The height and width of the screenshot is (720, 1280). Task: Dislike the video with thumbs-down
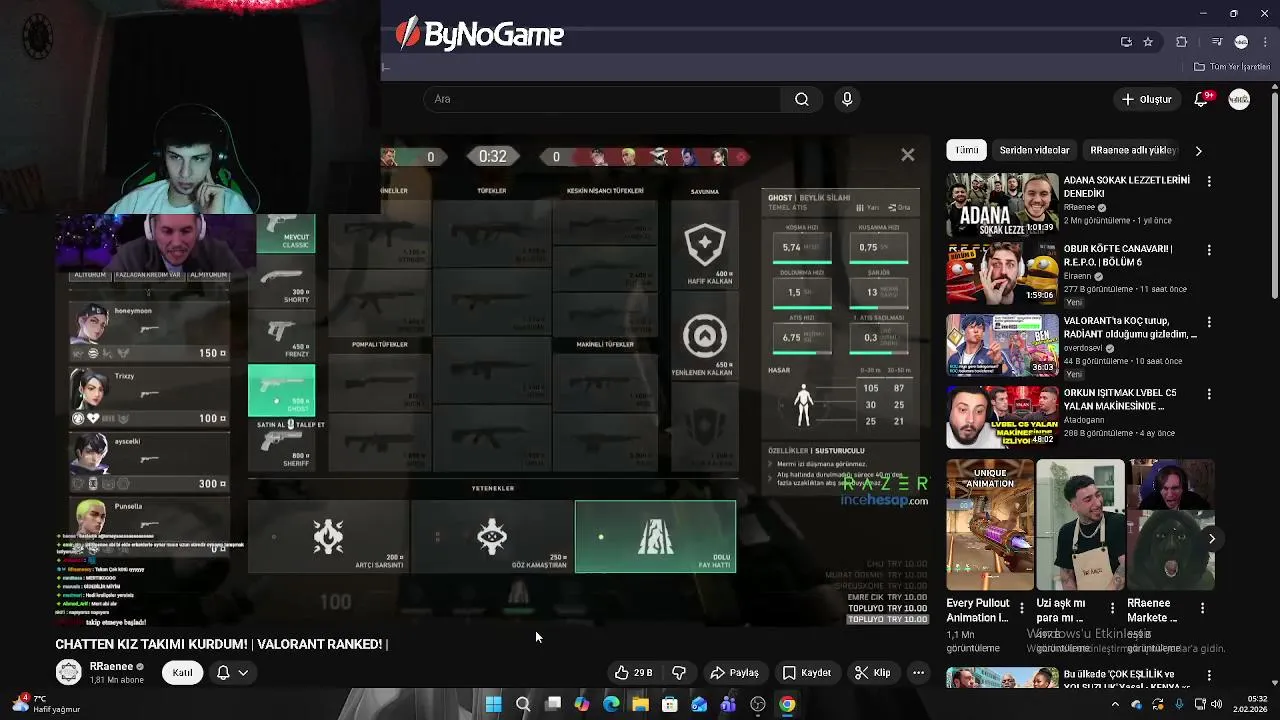[679, 673]
